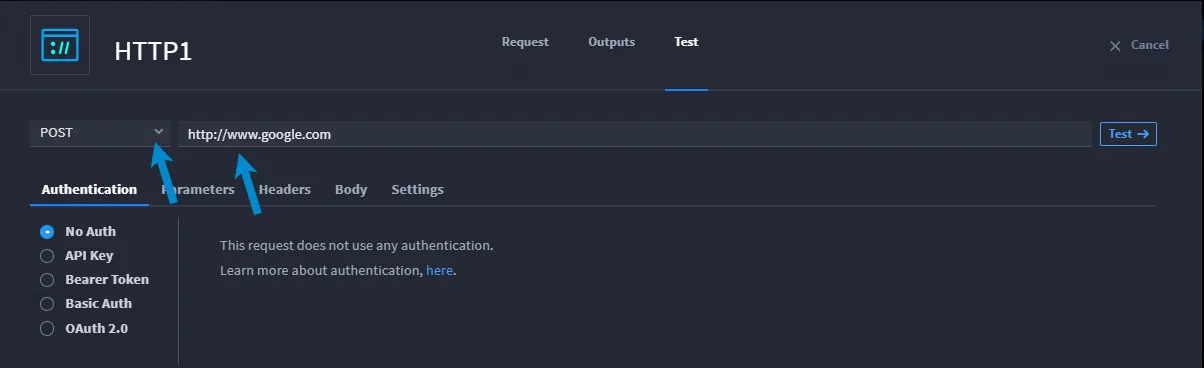This screenshot has height=368, width=1204.
Task: Click 'This request does not use any authentication' text
Action: pos(356,245)
